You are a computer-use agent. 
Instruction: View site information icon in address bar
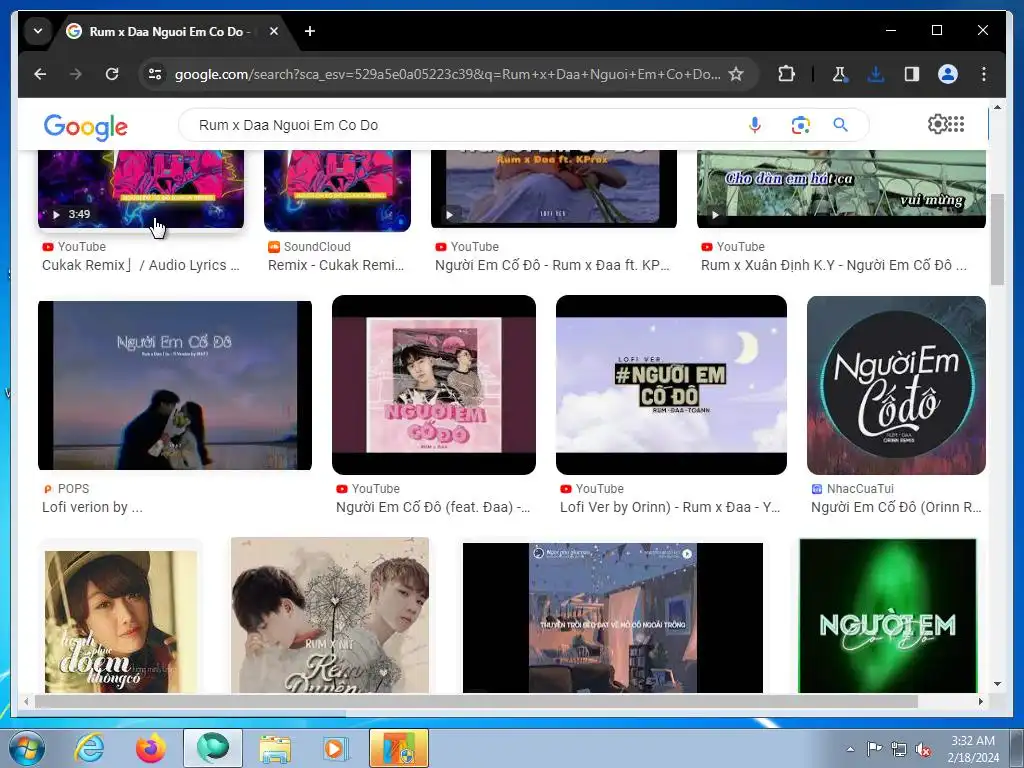point(155,74)
